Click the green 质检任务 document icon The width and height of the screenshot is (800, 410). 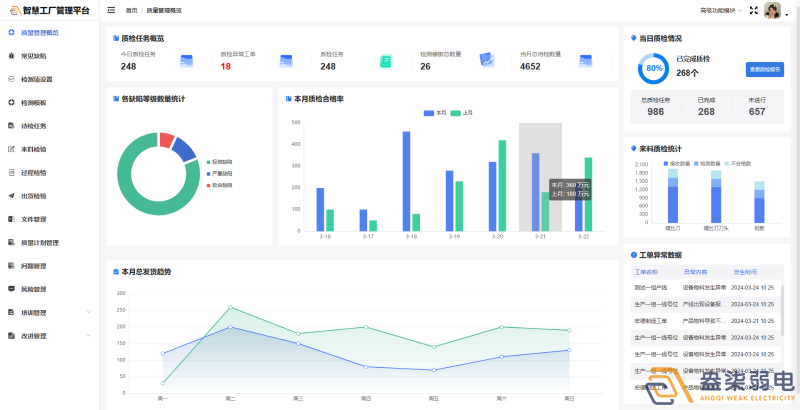(x=386, y=61)
